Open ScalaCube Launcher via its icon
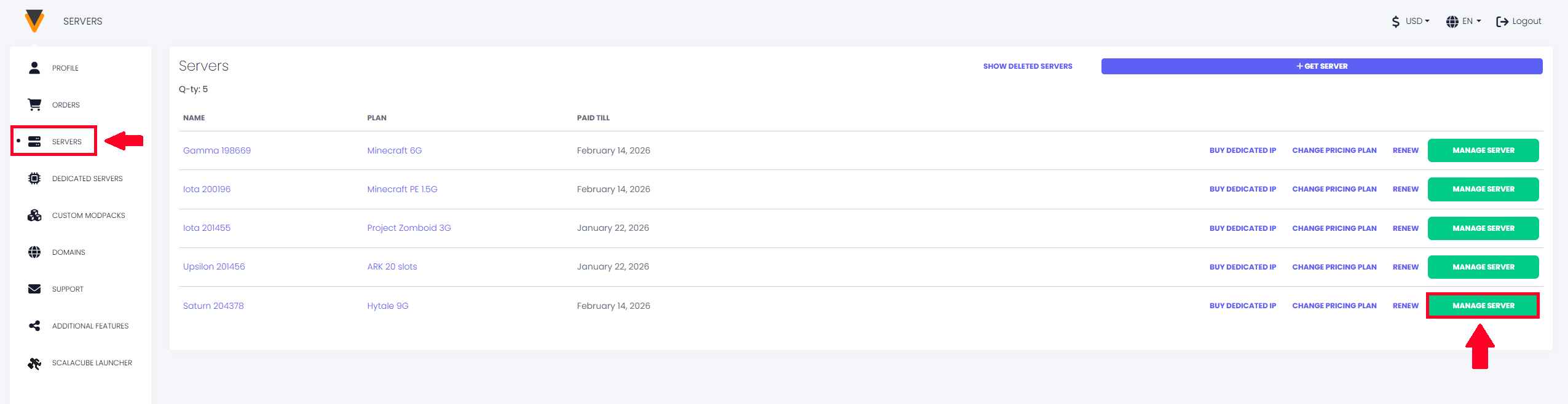Image resolution: width=1568 pixels, height=404 pixels. 35,362
